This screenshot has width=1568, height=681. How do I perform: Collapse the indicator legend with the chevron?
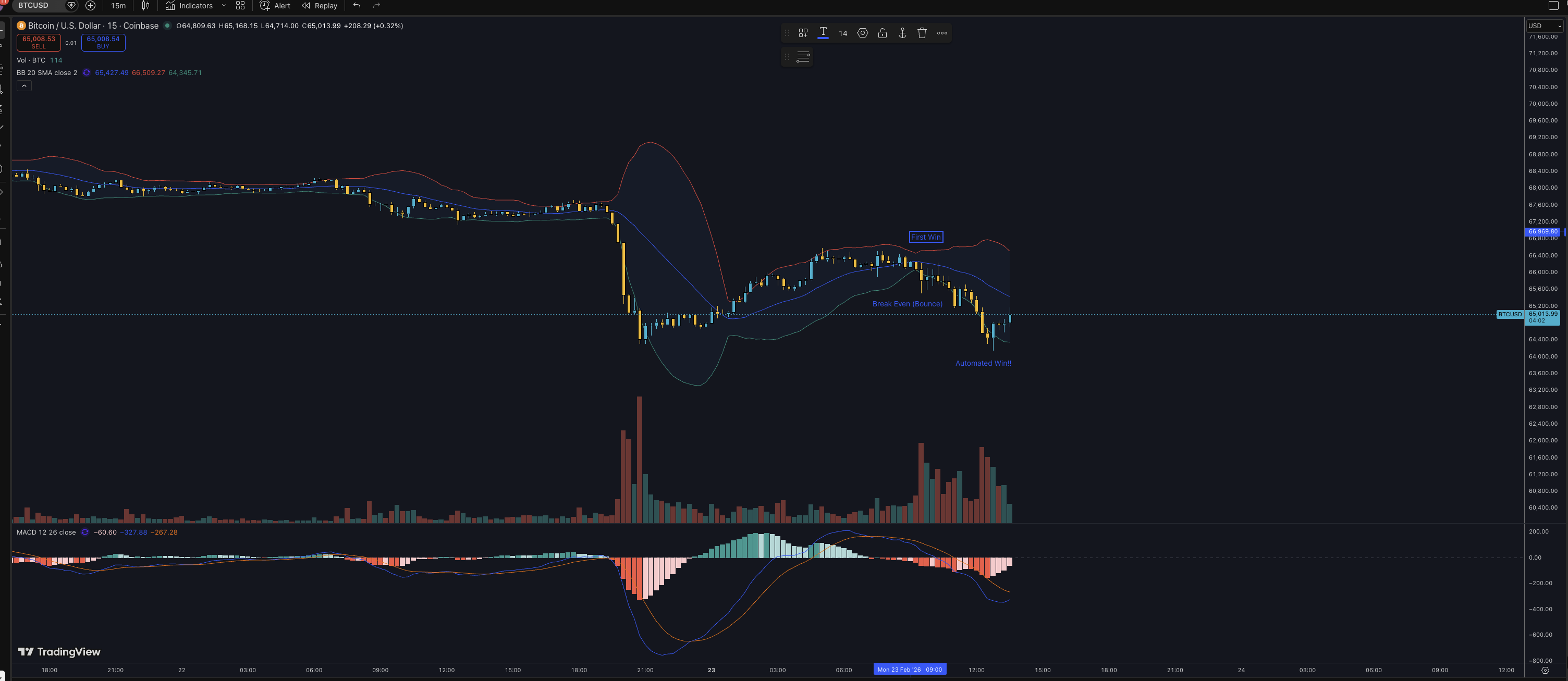click(24, 85)
